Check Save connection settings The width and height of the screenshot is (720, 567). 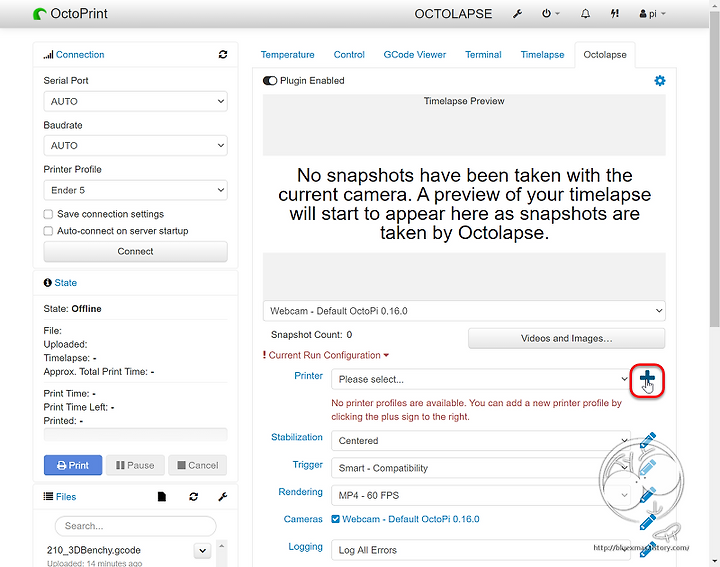(x=48, y=214)
